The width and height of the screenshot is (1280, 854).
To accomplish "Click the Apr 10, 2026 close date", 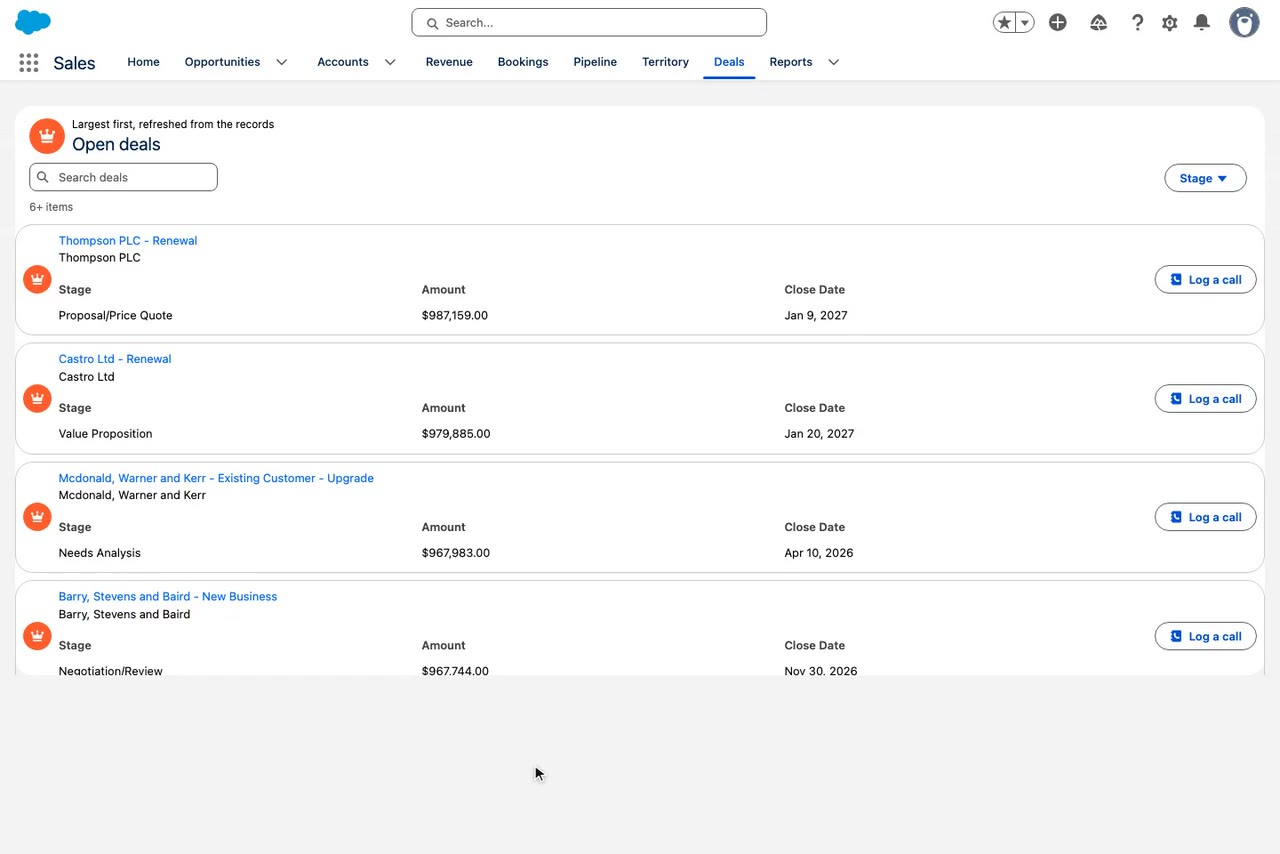I will tap(819, 553).
